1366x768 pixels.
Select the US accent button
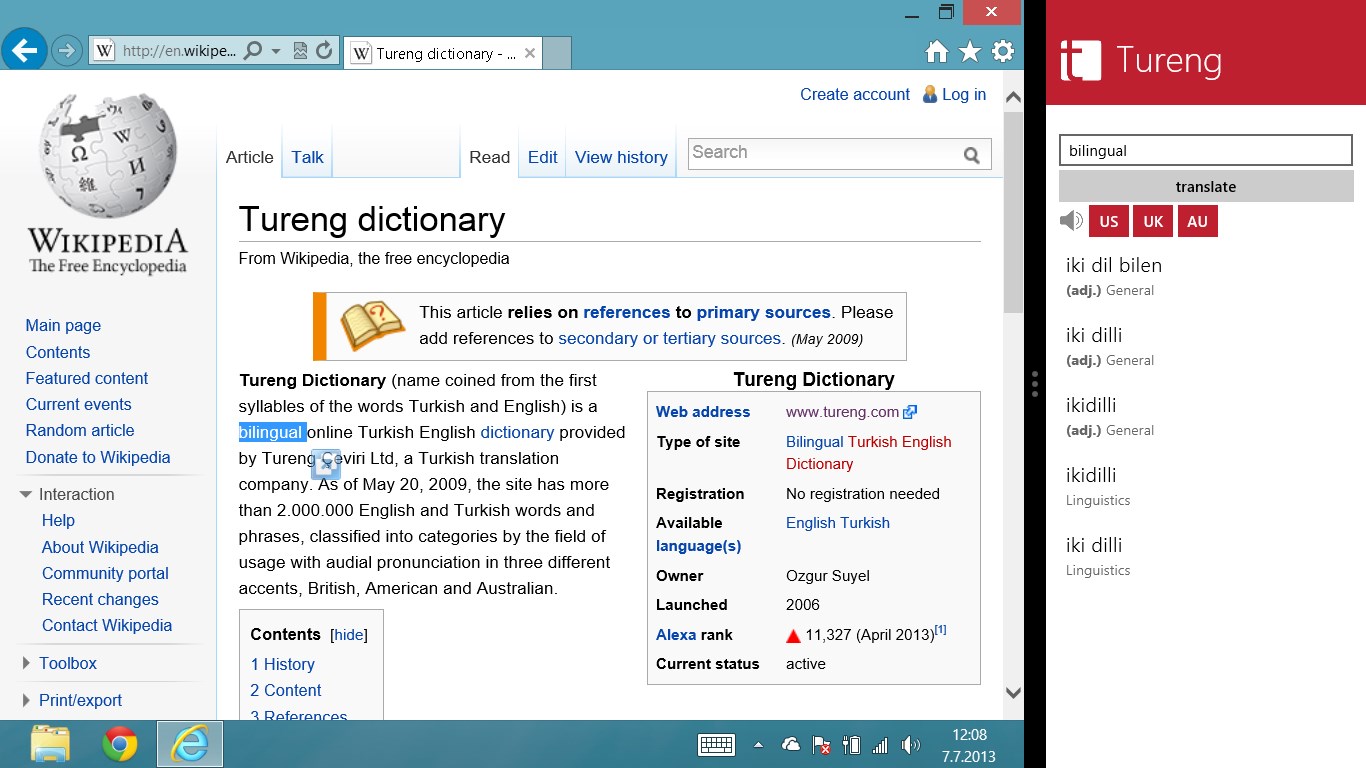[1109, 221]
